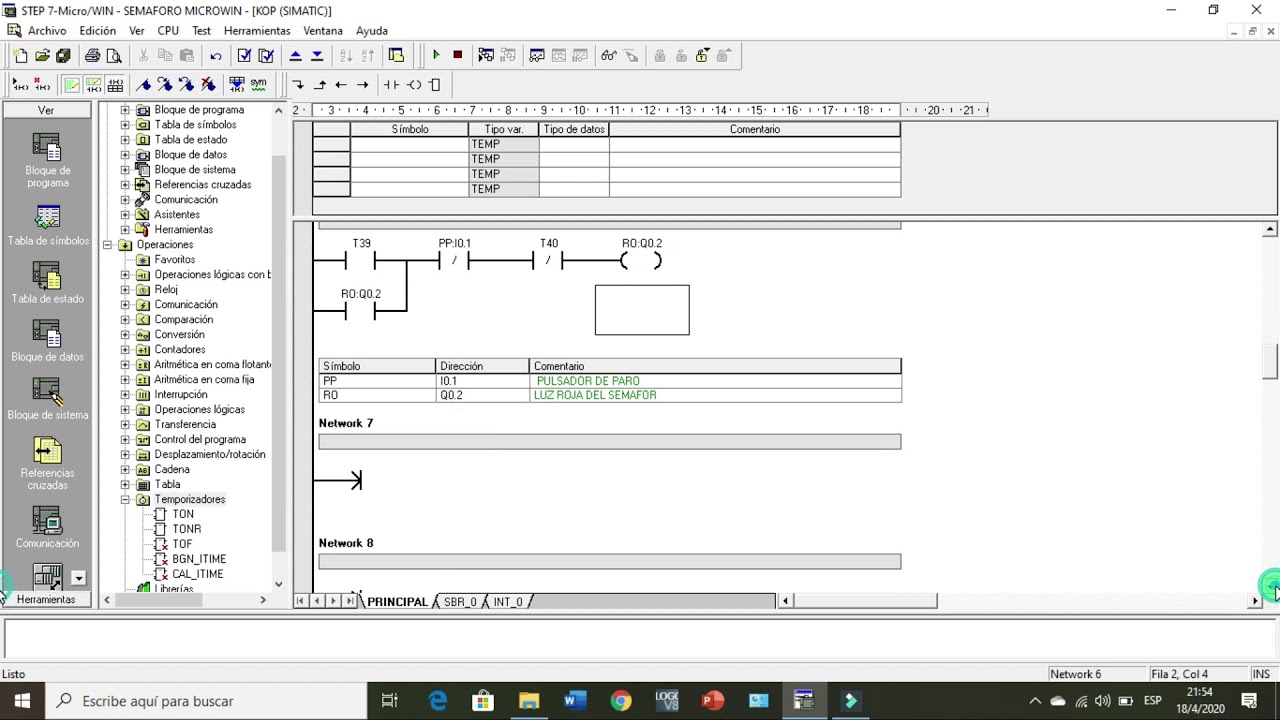Open the Options toolbar icon

click(396, 56)
